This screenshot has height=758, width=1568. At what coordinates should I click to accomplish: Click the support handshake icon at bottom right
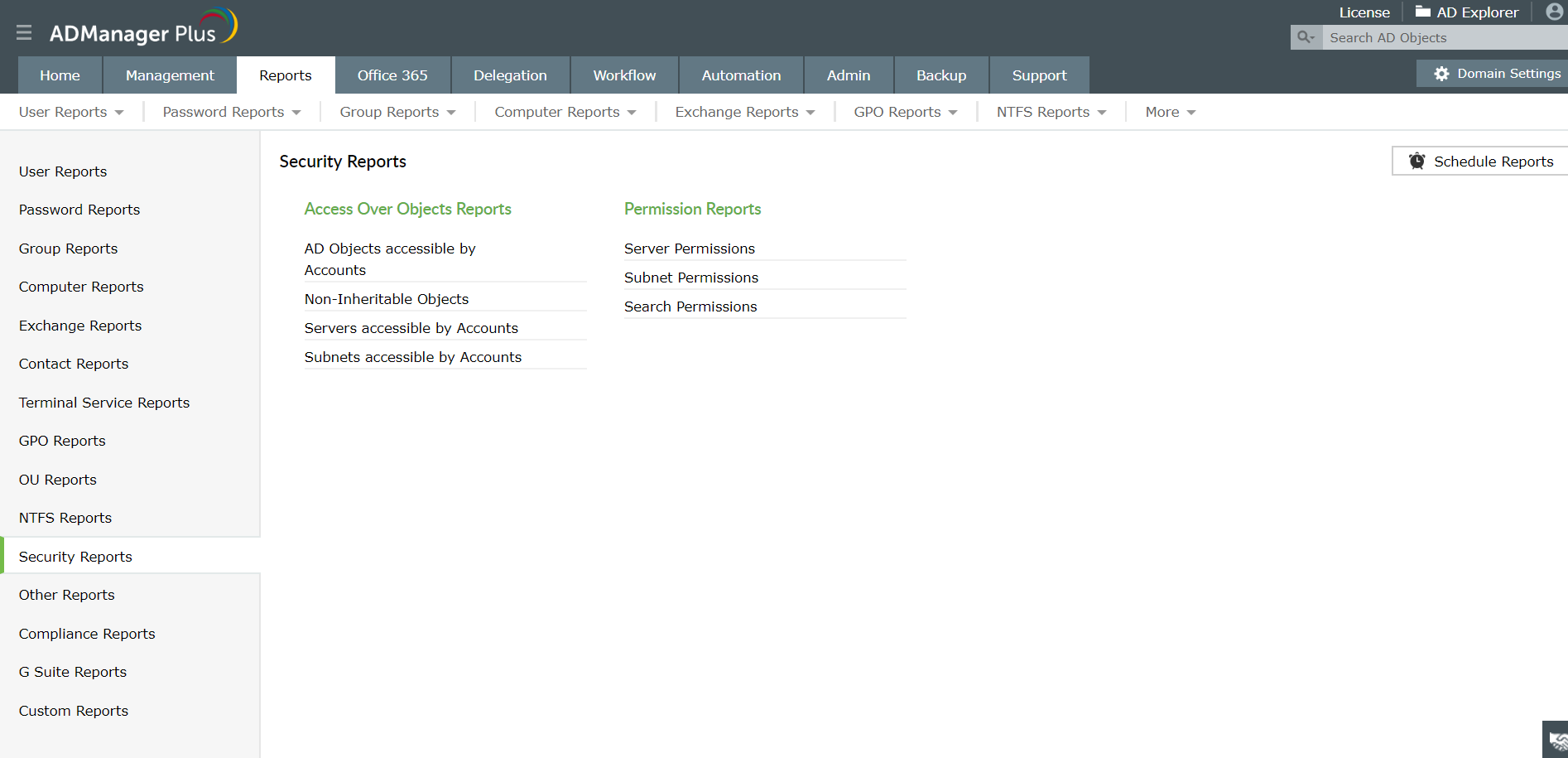coord(1556,740)
